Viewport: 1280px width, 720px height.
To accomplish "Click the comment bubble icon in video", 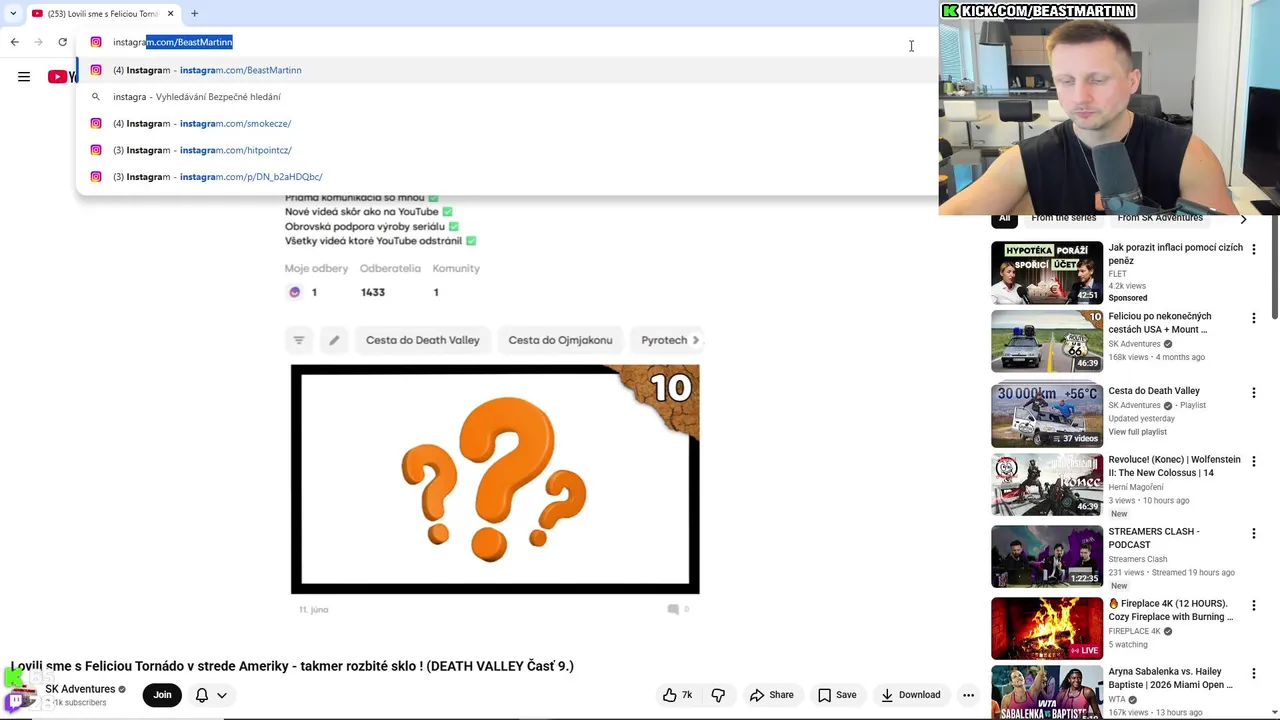I will click(x=673, y=609).
